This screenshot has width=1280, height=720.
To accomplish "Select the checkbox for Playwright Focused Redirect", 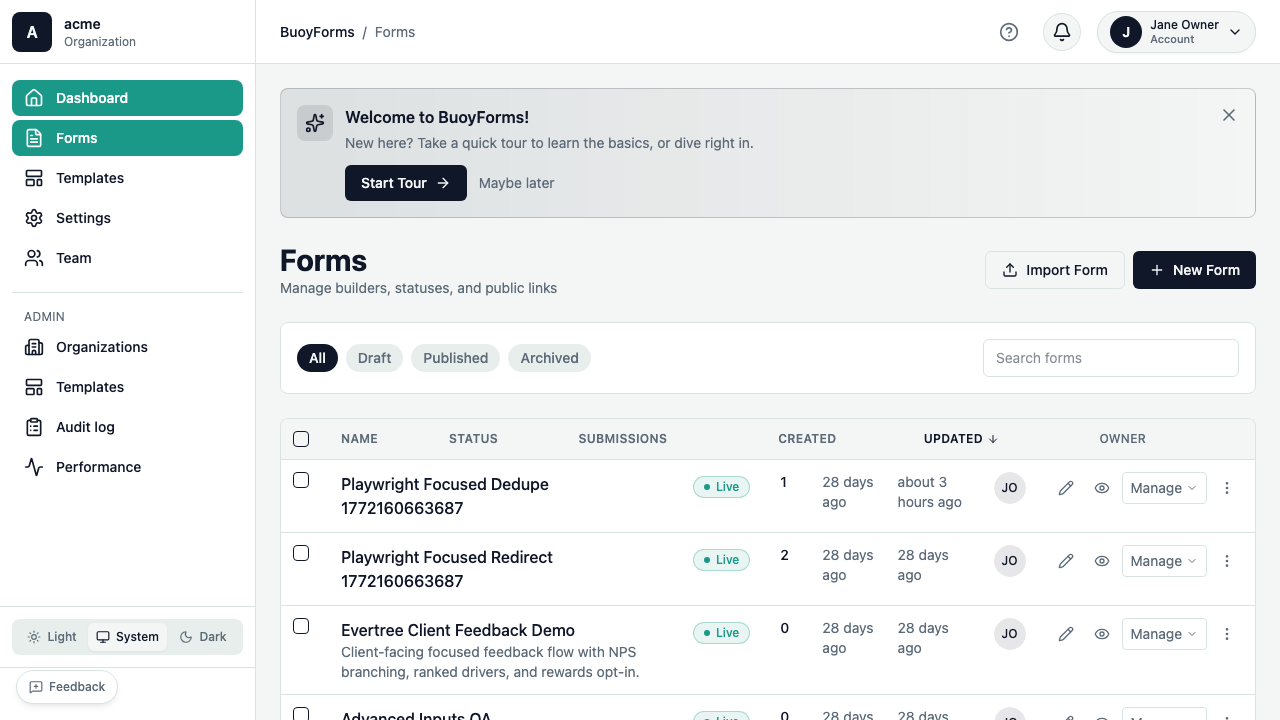I will point(301,553).
